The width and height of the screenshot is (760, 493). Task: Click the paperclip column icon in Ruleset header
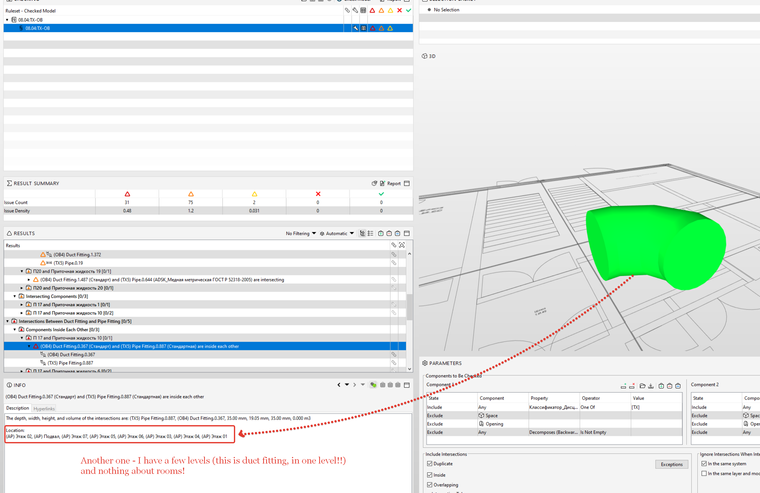click(x=347, y=10)
